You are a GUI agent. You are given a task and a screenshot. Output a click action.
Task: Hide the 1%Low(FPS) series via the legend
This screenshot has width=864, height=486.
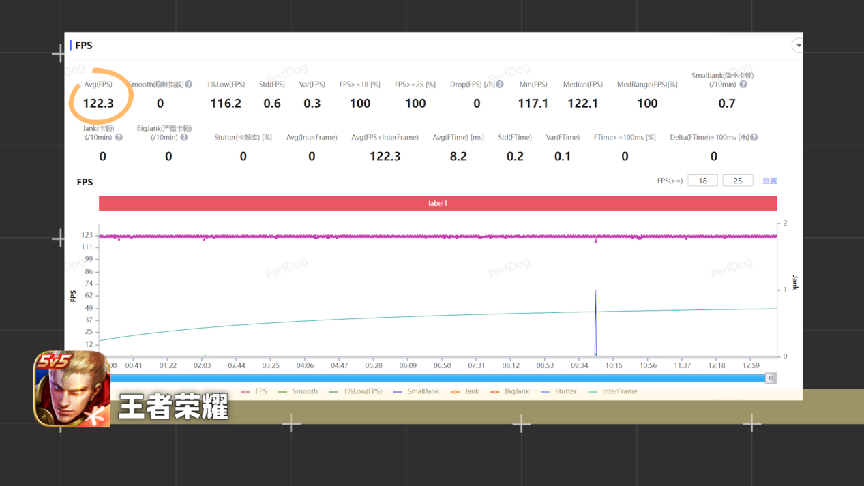(358, 392)
